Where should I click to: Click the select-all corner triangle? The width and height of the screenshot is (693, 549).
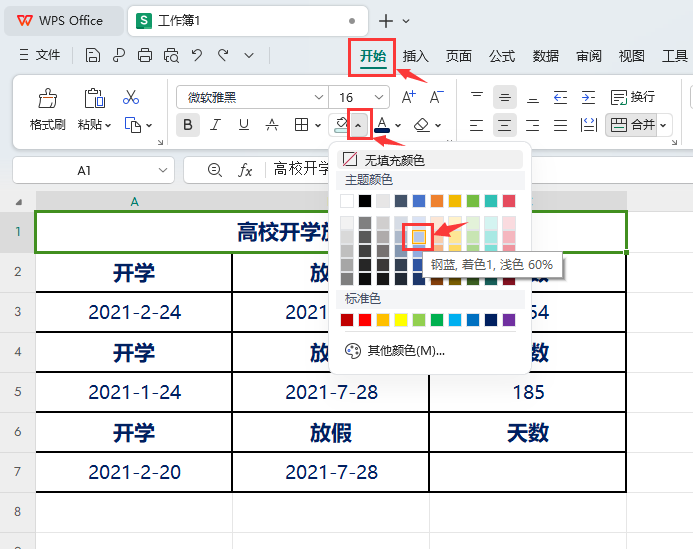point(18,202)
